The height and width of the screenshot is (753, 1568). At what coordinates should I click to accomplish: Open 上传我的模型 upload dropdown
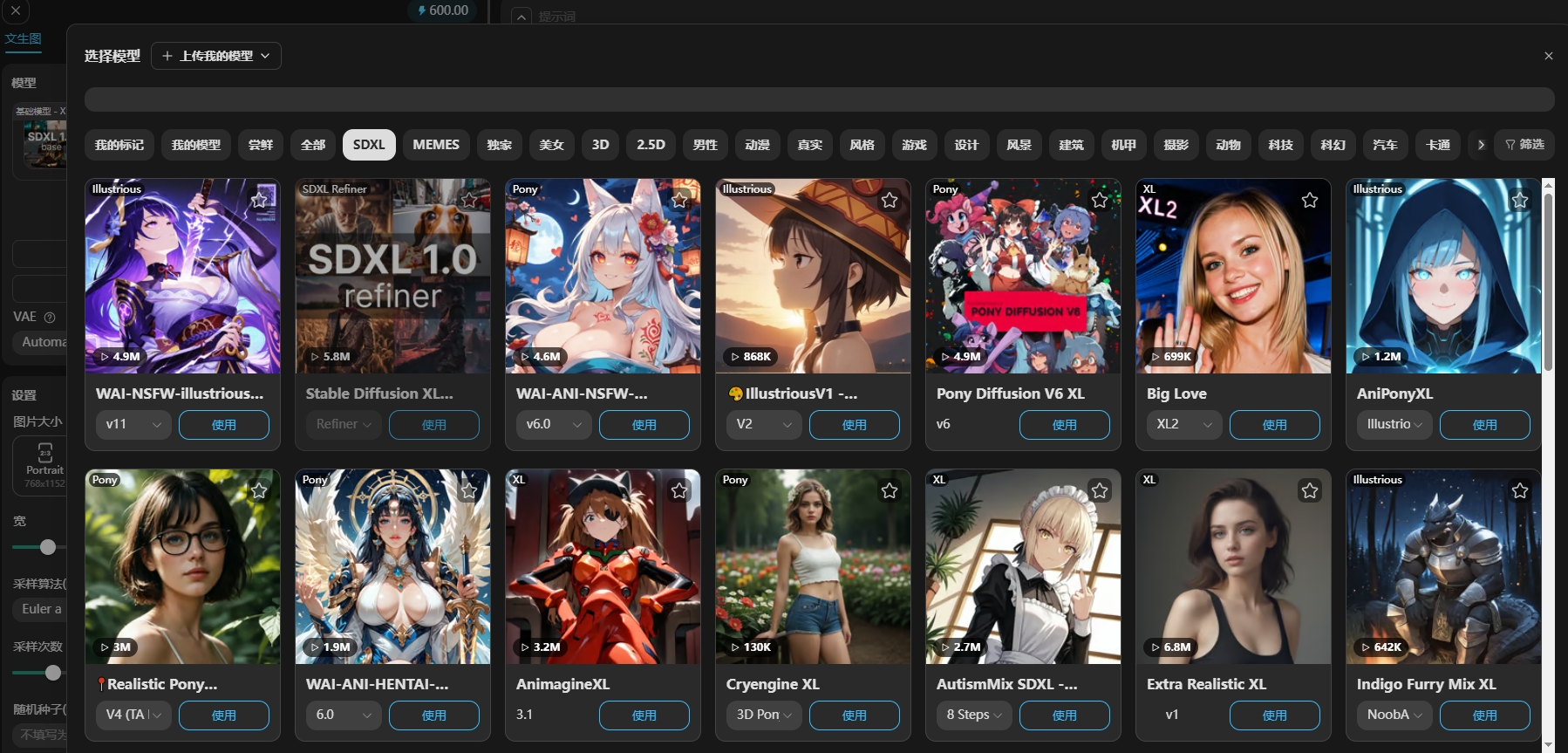coord(216,56)
